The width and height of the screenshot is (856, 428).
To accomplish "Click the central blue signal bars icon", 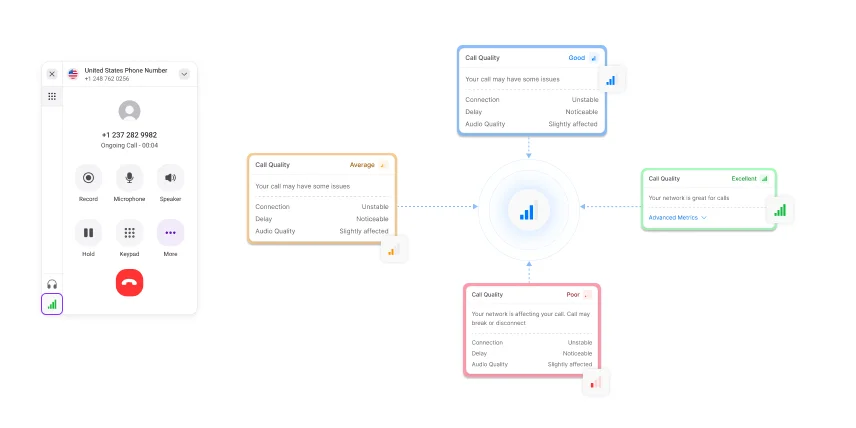I will pos(528,210).
